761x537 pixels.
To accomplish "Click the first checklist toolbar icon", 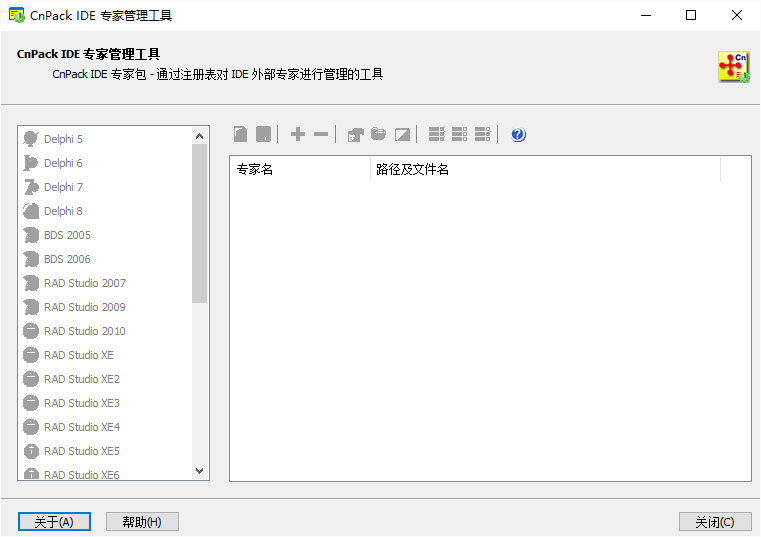I will [x=436, y=134].
